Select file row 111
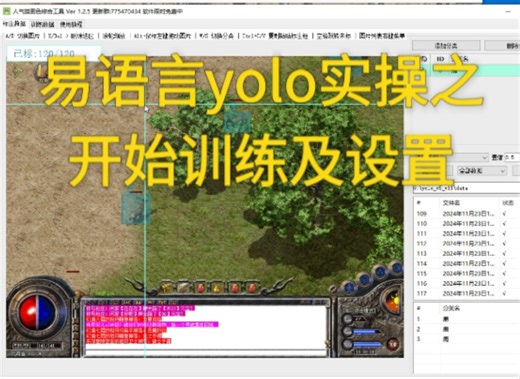Screen dimensions: 520x379 pyautogui.click(x=467, y=234)
